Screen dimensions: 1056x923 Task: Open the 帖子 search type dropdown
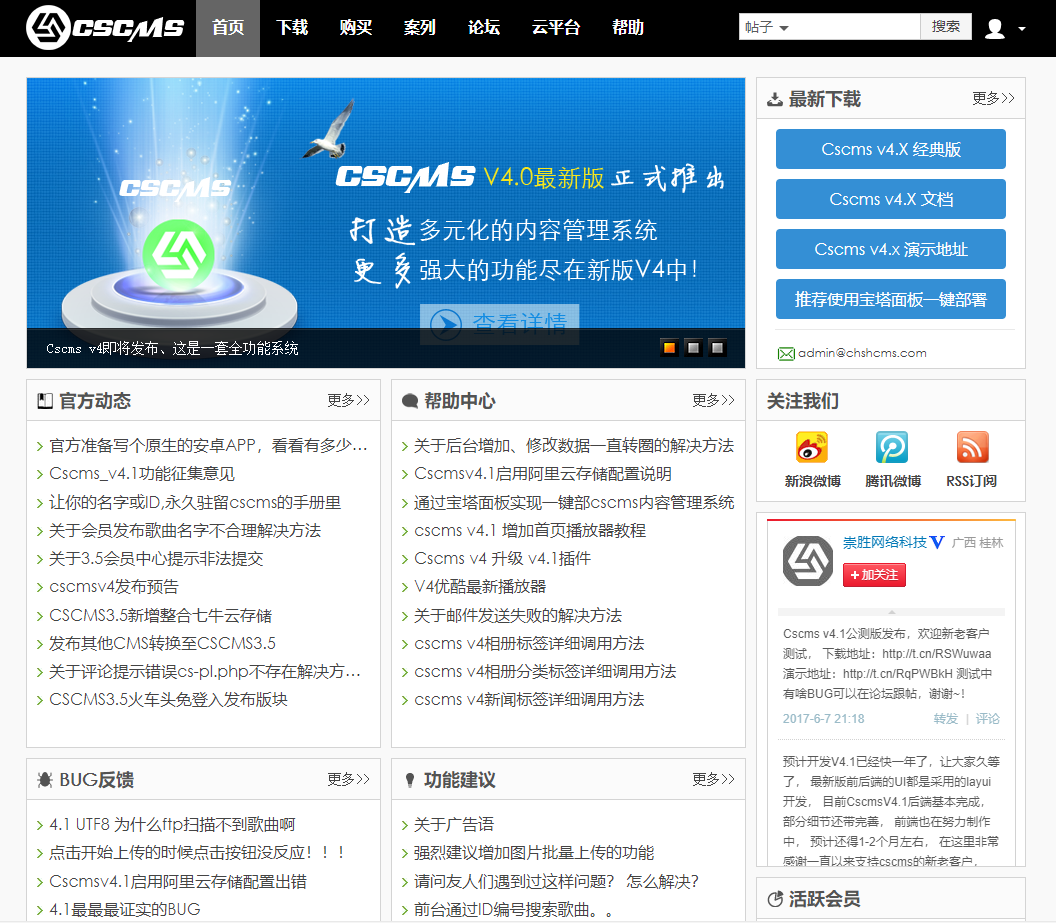(x=766, y=27)
